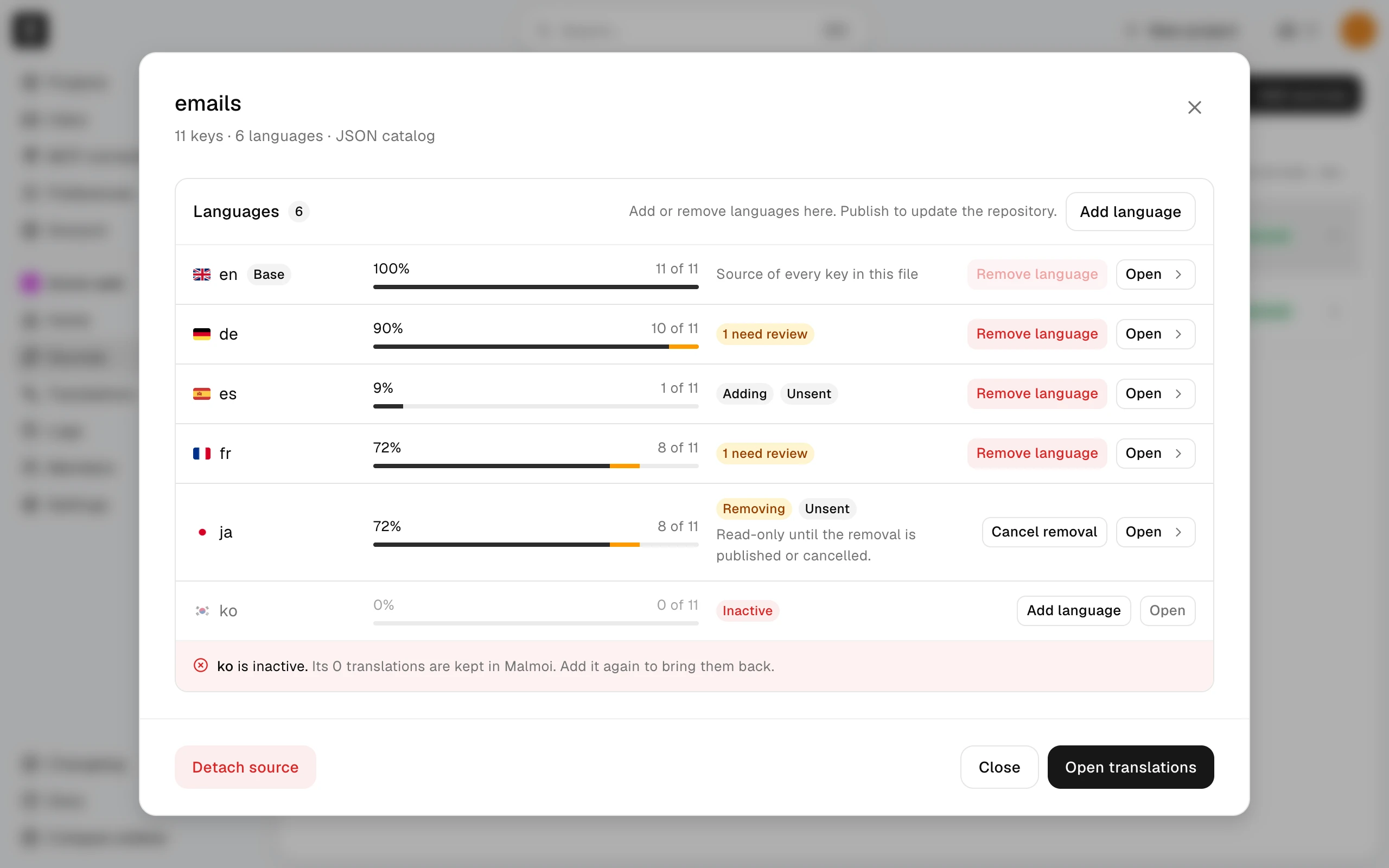Image resolution: width=1389 pixels, height=868 pixels.
Task: Click the red error icon in inactive banner
Action: (x=200, y=665)
